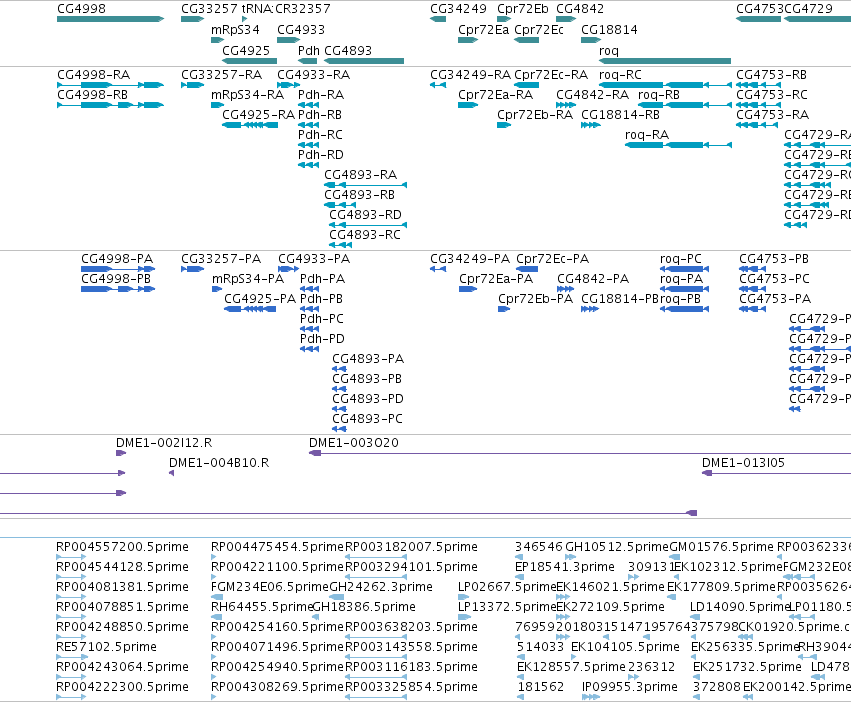851x702 pixels.
Task: Open EST LD14090.5prime
Action: pos(740,606)
